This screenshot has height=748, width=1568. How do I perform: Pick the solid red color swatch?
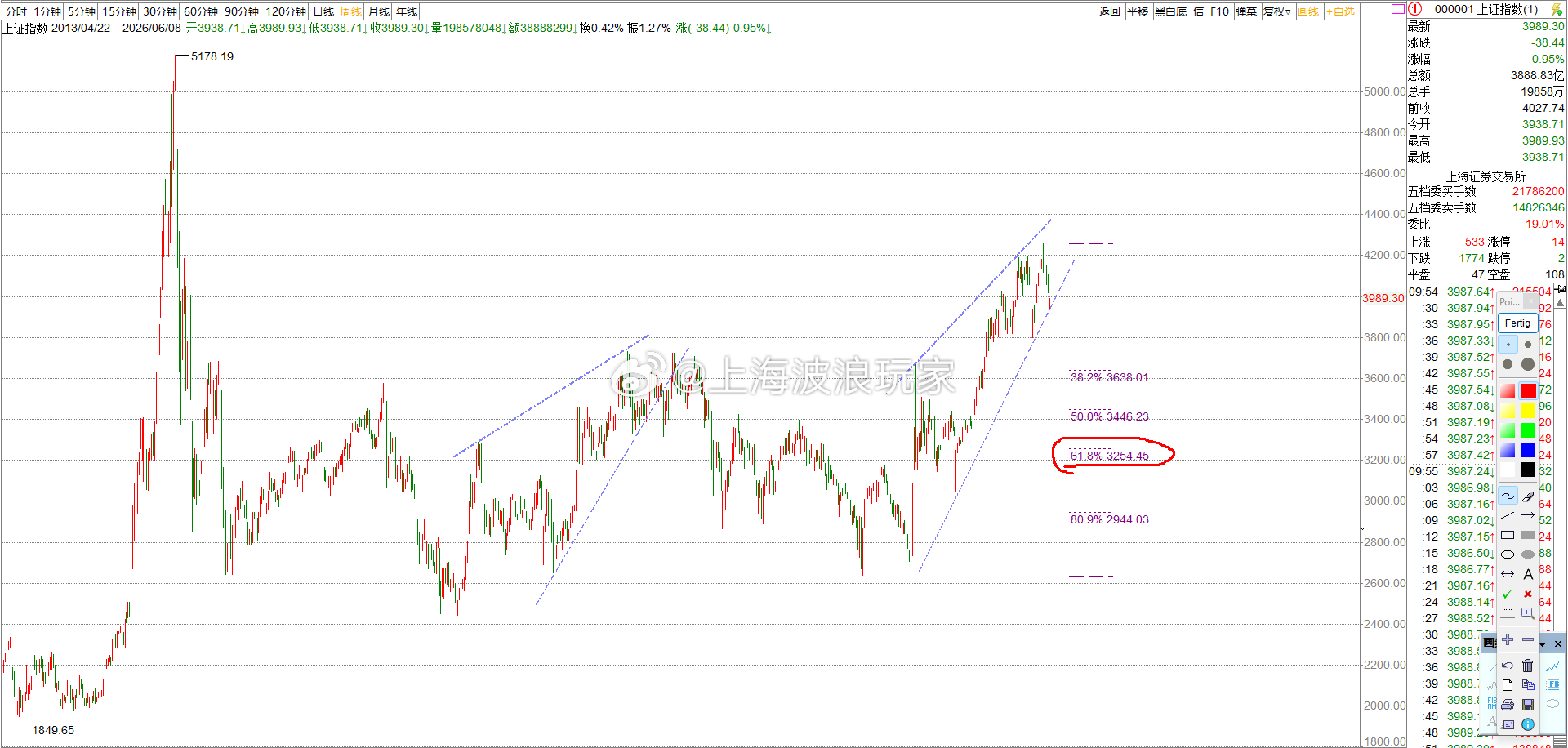pos(1528,390)
